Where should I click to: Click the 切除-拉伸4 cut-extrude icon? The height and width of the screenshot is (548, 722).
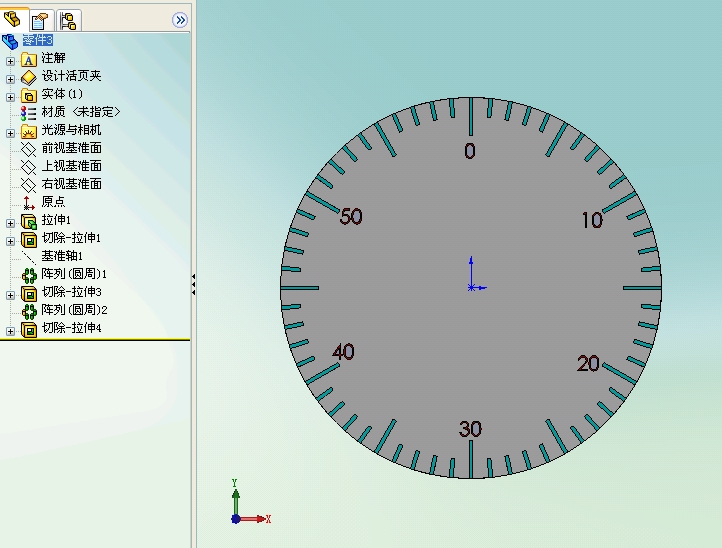(29, 330)
